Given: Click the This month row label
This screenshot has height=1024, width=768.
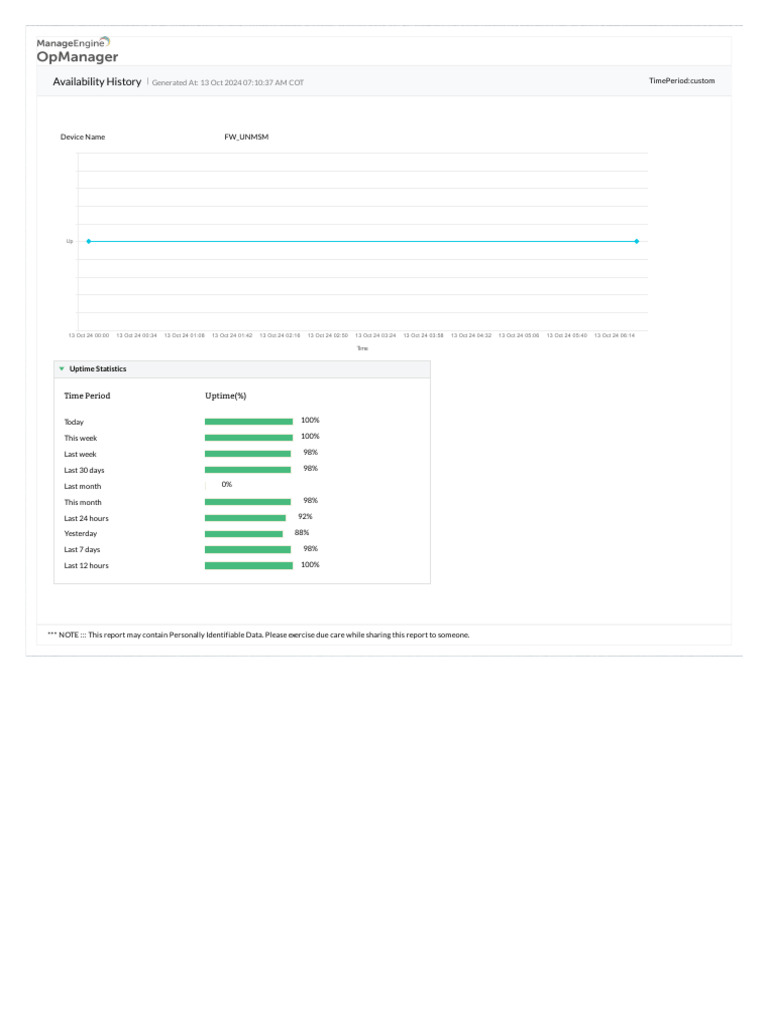Looking at the screenshot, I should coord(82,502).
